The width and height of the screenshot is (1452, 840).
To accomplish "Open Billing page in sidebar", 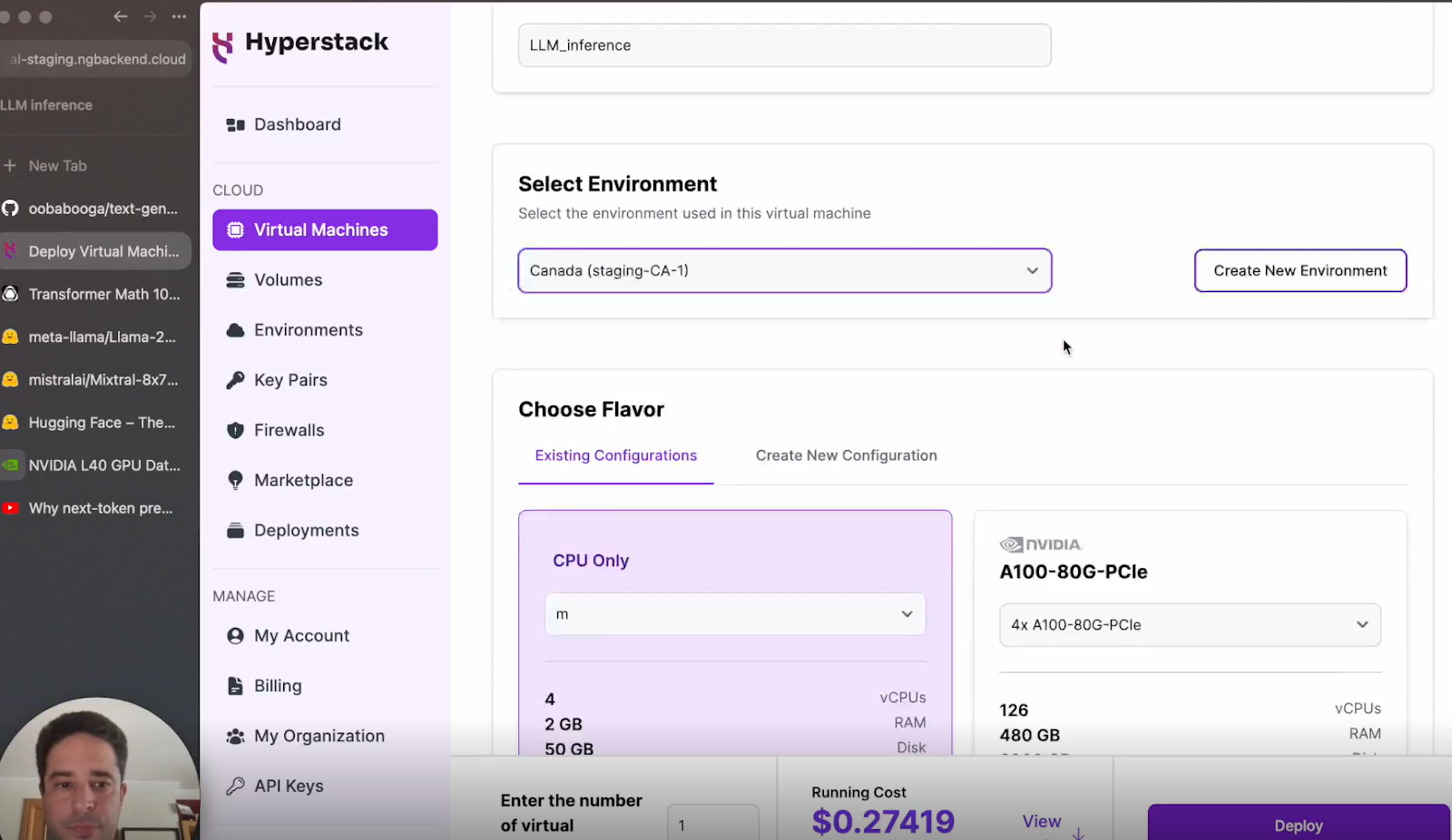I will [278, 686].
